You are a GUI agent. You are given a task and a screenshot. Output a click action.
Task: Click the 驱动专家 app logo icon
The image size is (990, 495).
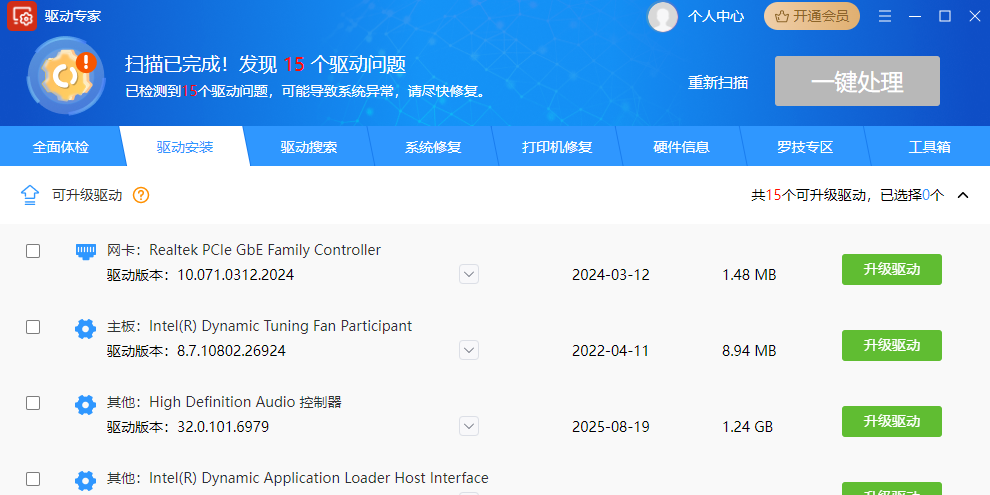pos(22,16)
